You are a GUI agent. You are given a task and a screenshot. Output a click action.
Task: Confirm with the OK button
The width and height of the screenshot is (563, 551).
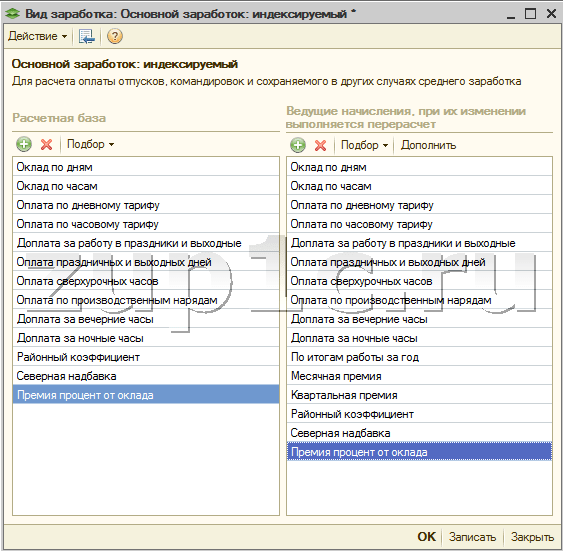(x=427, y=537)
